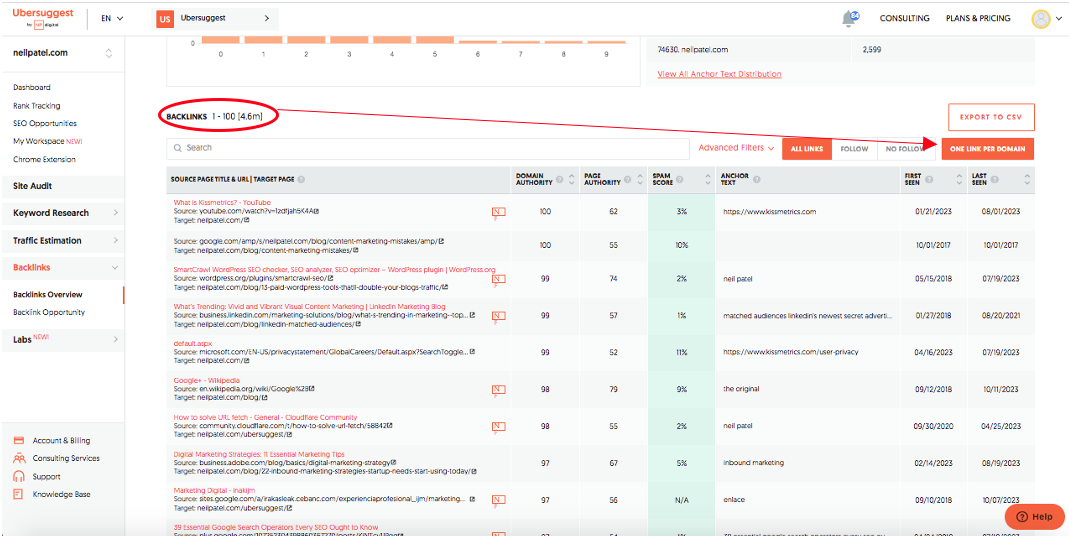Click the Account & Billing card icon
This screenshot has height=536, width=1069.
coord(19,440)
